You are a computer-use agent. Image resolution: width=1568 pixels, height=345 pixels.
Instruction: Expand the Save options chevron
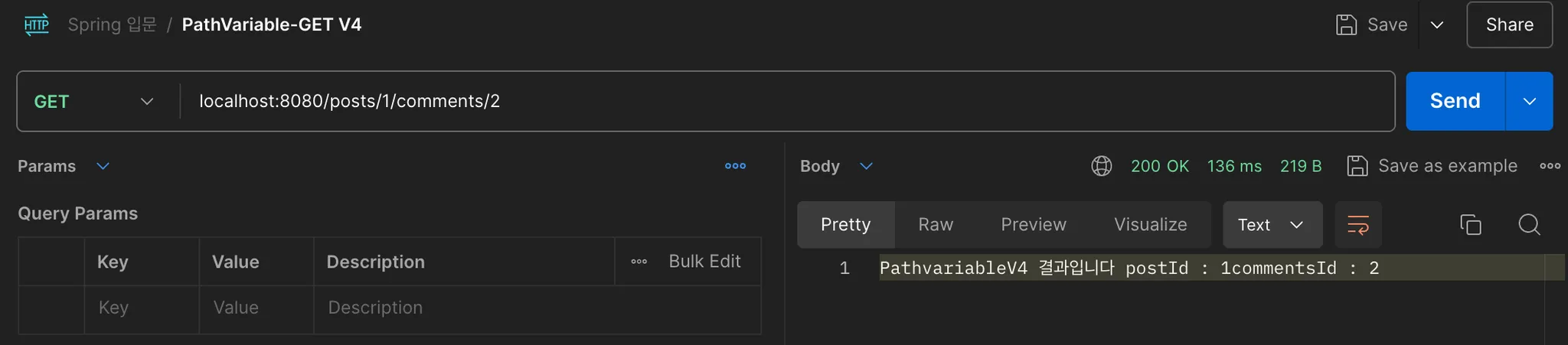pyautogui.click(x=1437, y=24)
